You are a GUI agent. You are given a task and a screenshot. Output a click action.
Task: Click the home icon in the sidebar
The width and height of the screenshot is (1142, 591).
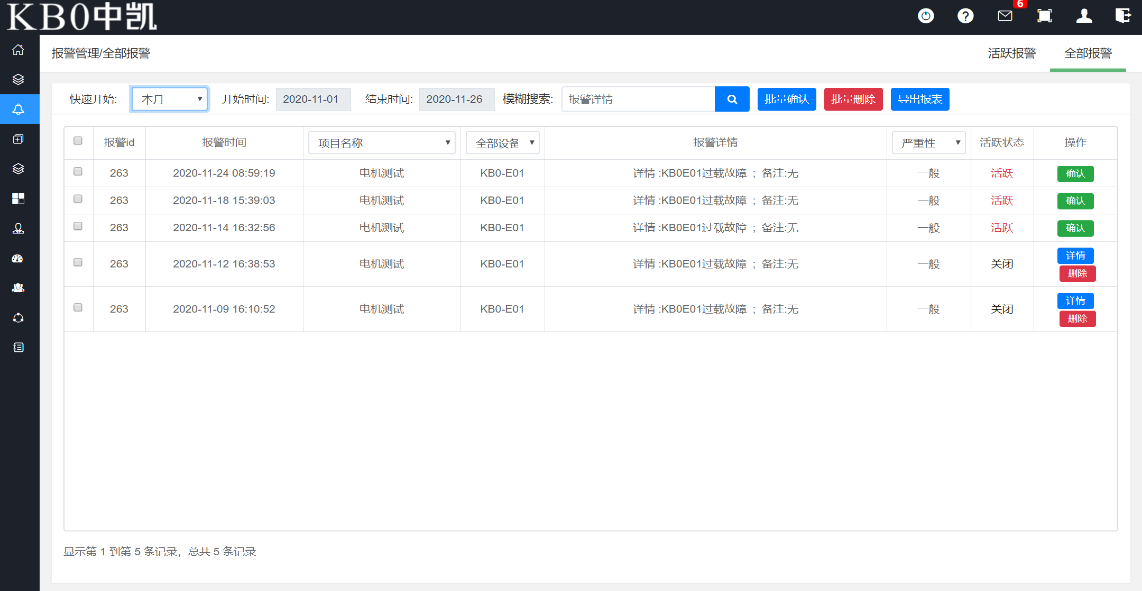coord(18,50)
